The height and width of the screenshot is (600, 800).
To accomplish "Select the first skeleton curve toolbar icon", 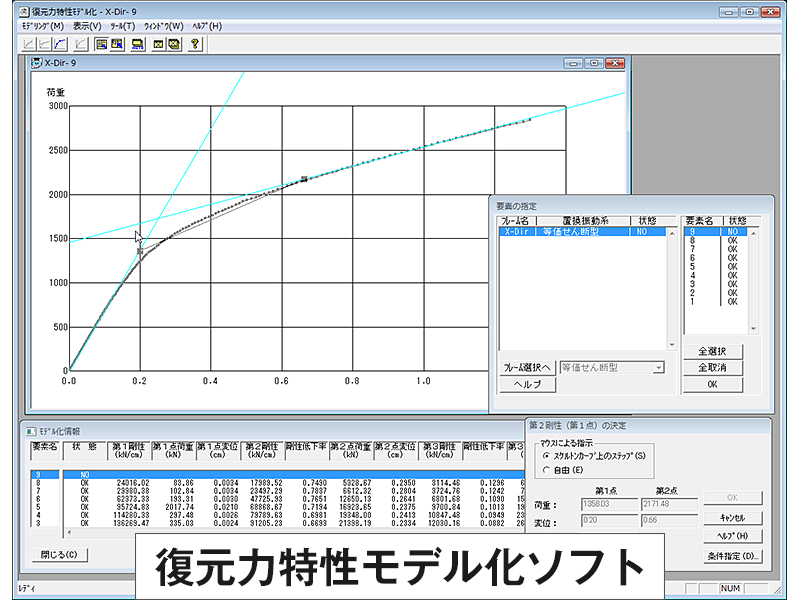I will (x=27, y=44).
